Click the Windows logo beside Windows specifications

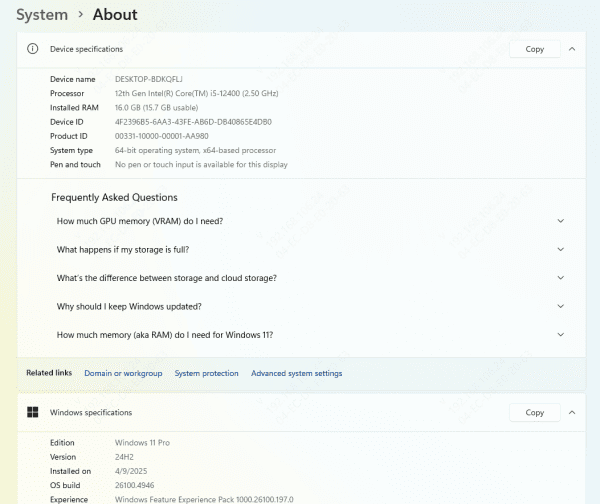coord(32,412)
